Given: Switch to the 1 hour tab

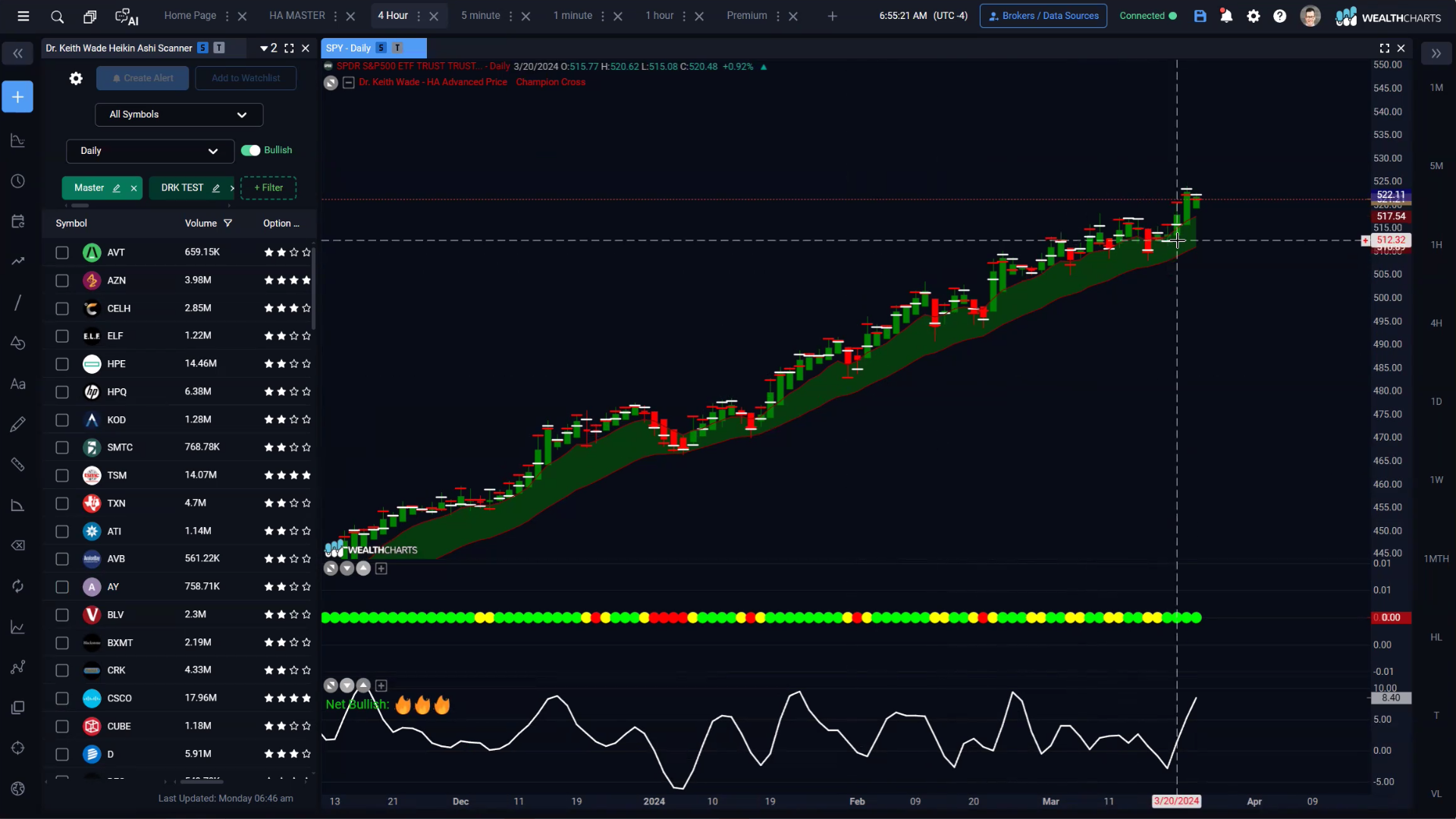Looking at the screenshot, I should click(x=660, y=15).
